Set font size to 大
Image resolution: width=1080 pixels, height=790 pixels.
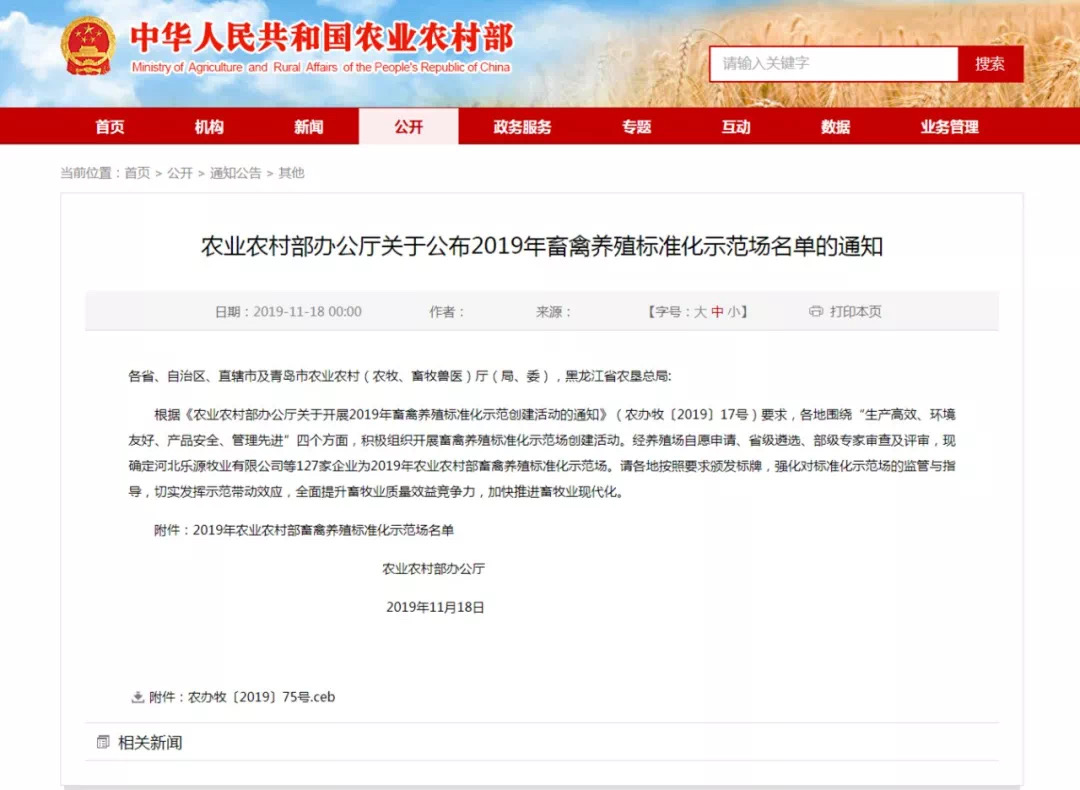[x=700, y=312]
